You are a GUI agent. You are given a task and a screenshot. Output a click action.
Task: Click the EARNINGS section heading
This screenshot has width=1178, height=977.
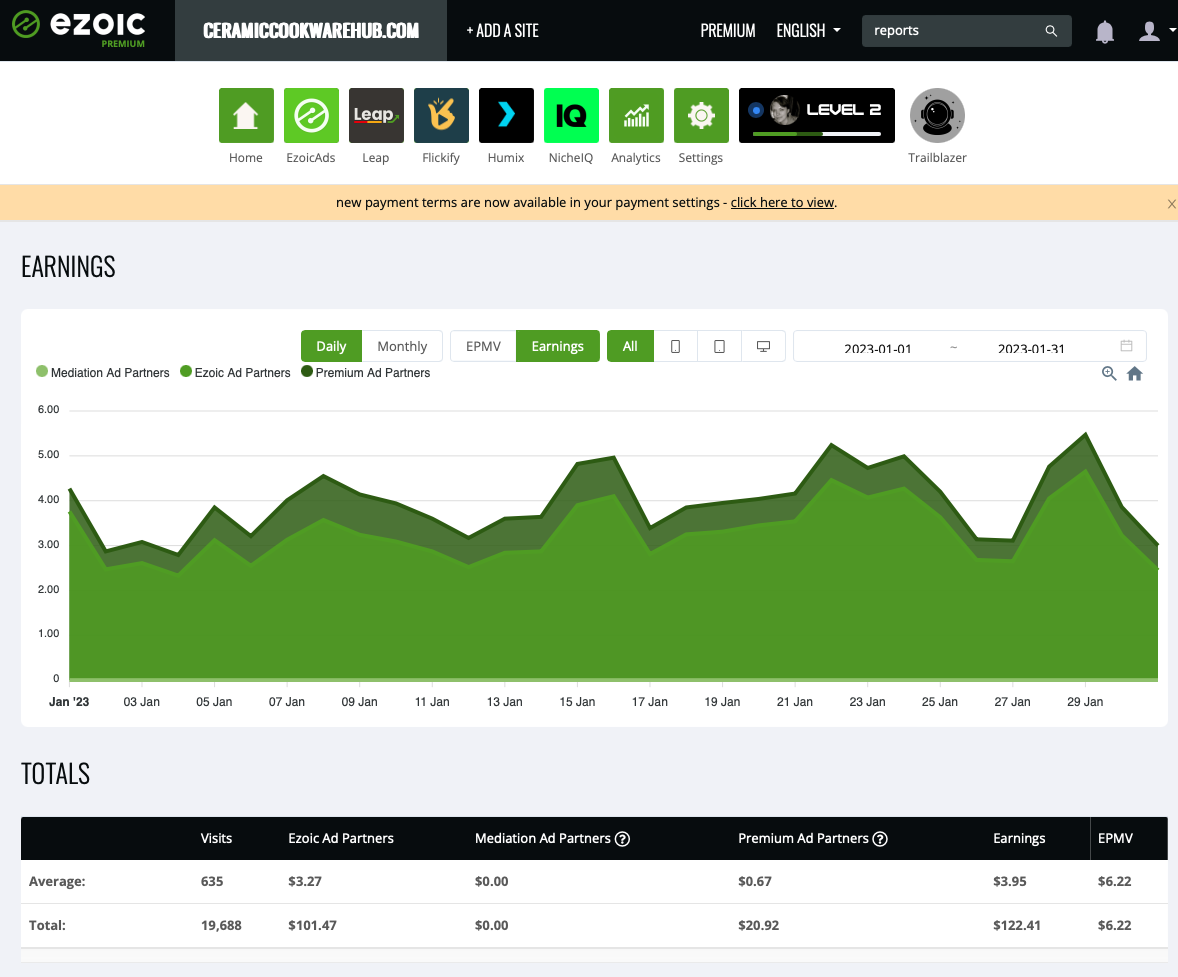[68, 267]
